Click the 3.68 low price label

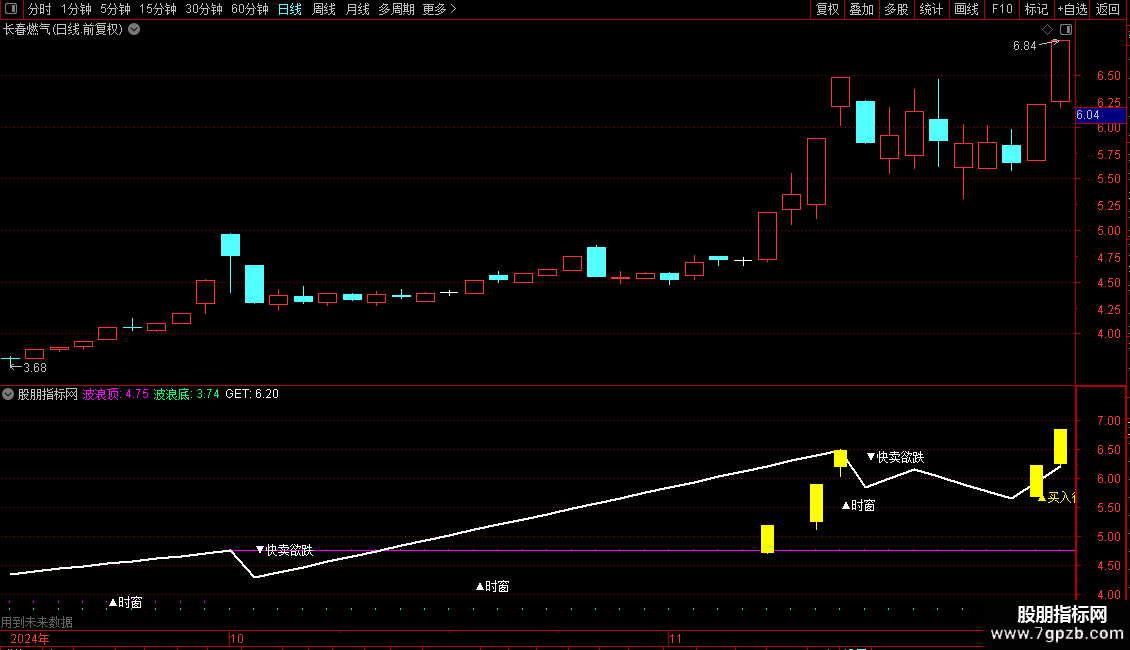pos(35,368)
